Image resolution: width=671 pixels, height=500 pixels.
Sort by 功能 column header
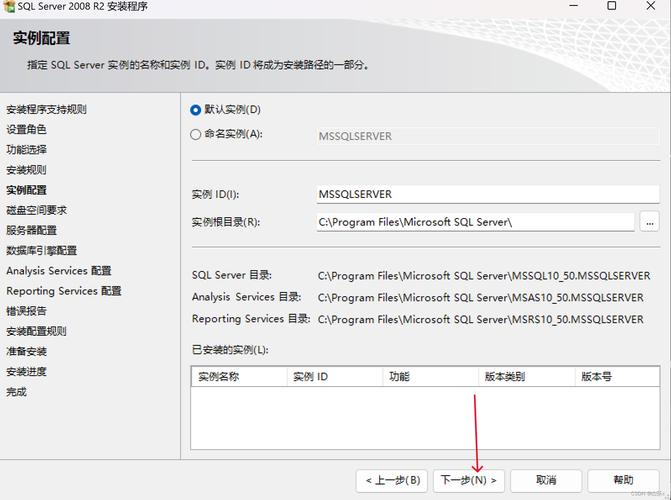coord(431,377)
